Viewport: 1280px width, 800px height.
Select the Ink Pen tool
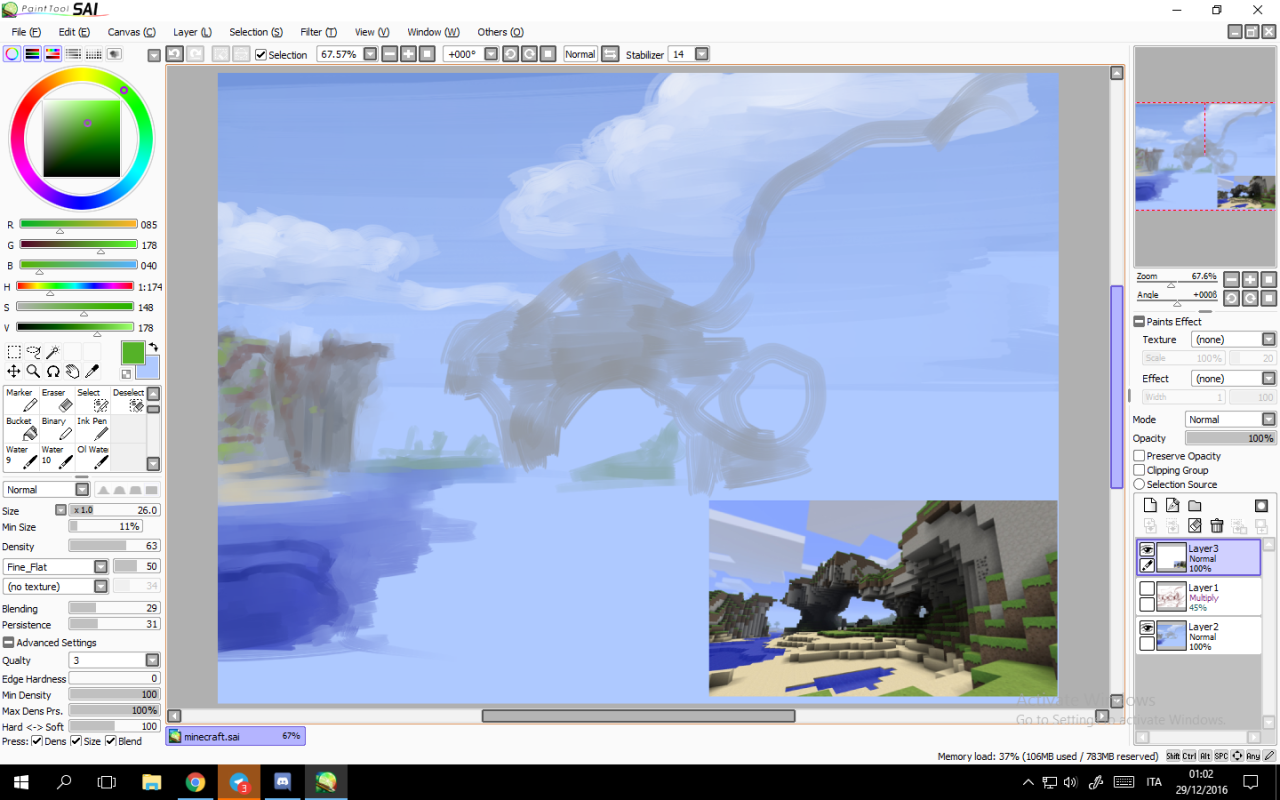tap(92, 429)
